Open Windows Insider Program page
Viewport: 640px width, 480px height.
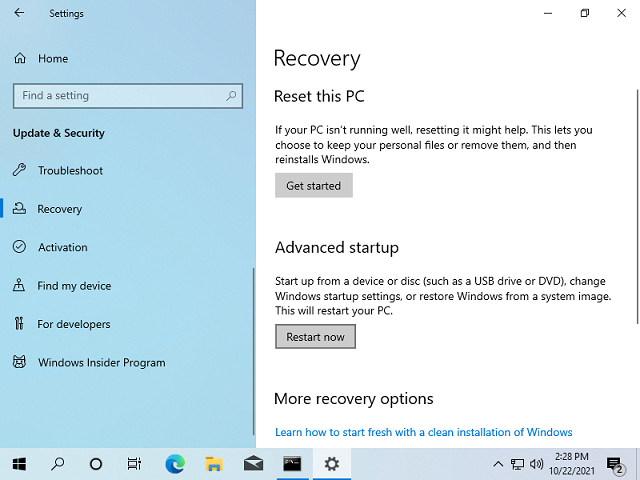click(102, 362)
